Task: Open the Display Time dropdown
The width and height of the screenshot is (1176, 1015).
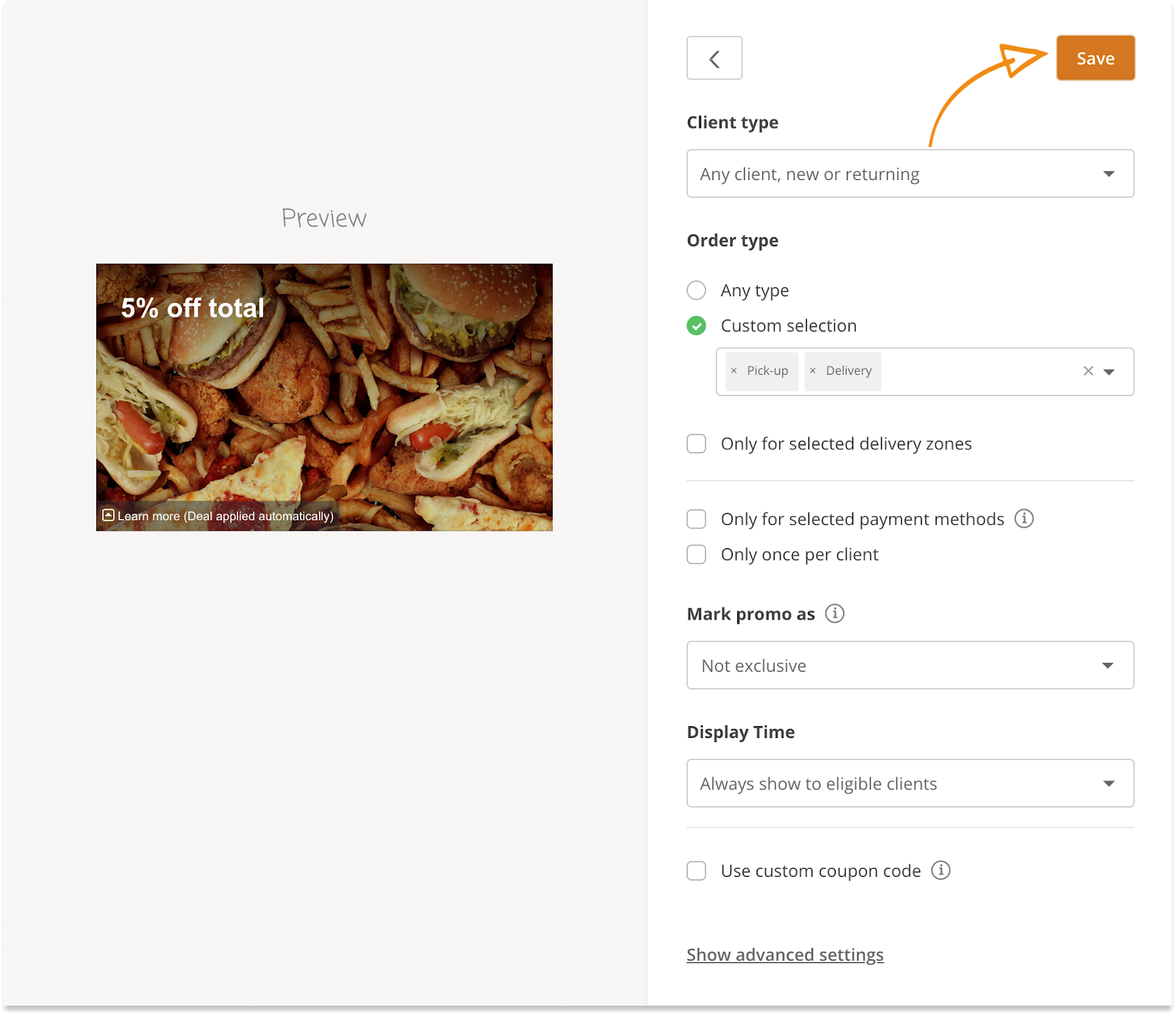Action: click(910, 783)
